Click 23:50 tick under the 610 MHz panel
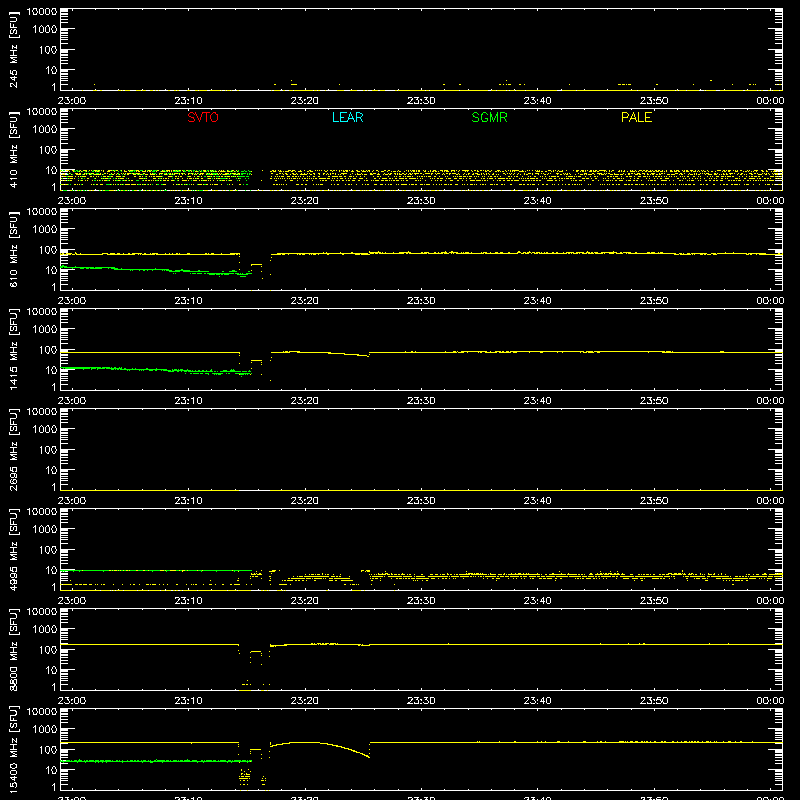The image size is (800, 800). tap(654, 301)
